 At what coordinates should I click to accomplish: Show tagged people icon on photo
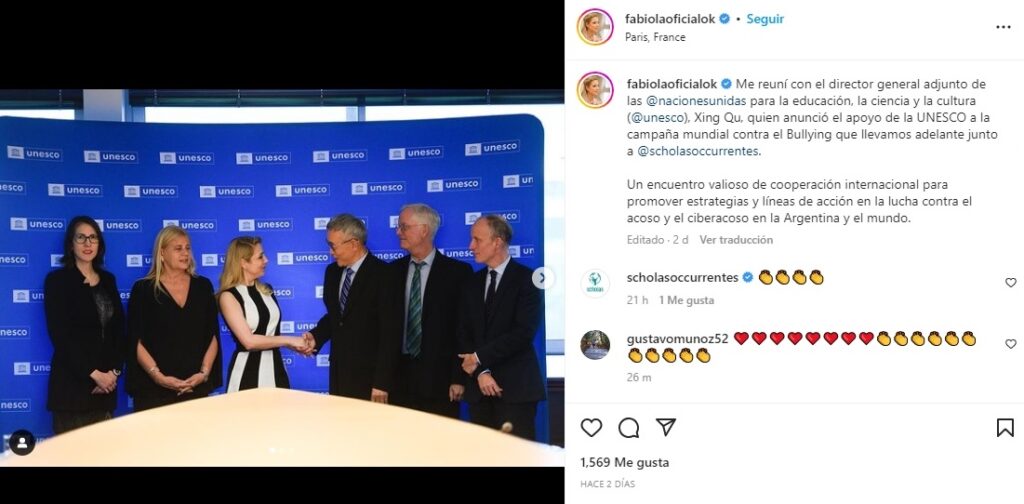[22, 443]
